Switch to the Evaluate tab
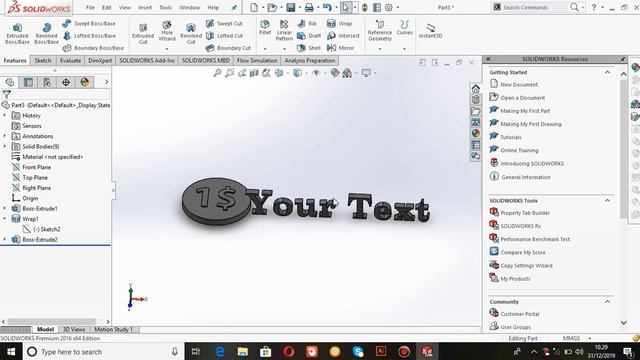Image resolution: width=640 pixels, height=360 pixels. 70,60
